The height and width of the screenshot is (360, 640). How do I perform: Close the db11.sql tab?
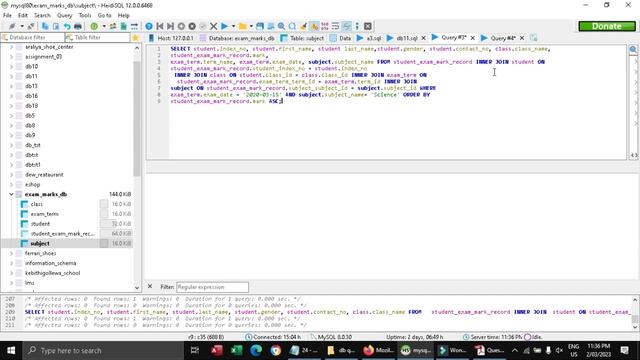[x=423, y=38]
